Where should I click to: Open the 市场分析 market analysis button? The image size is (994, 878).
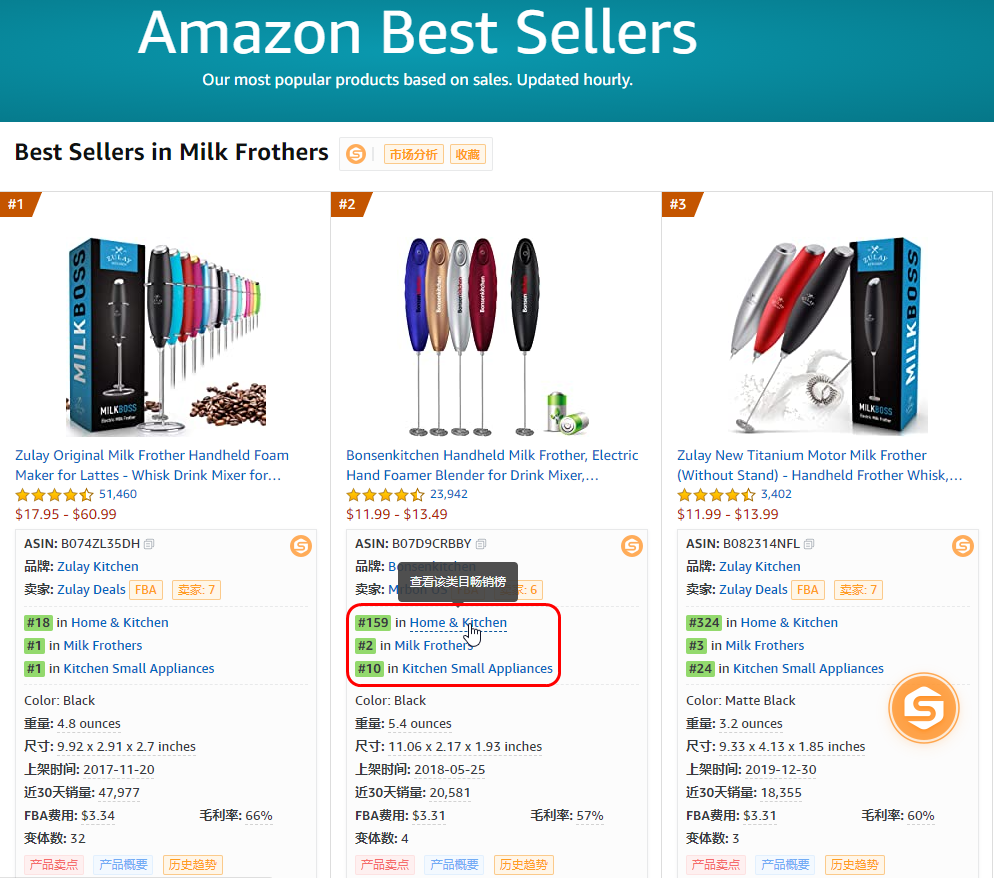click(x=413, y=155)
